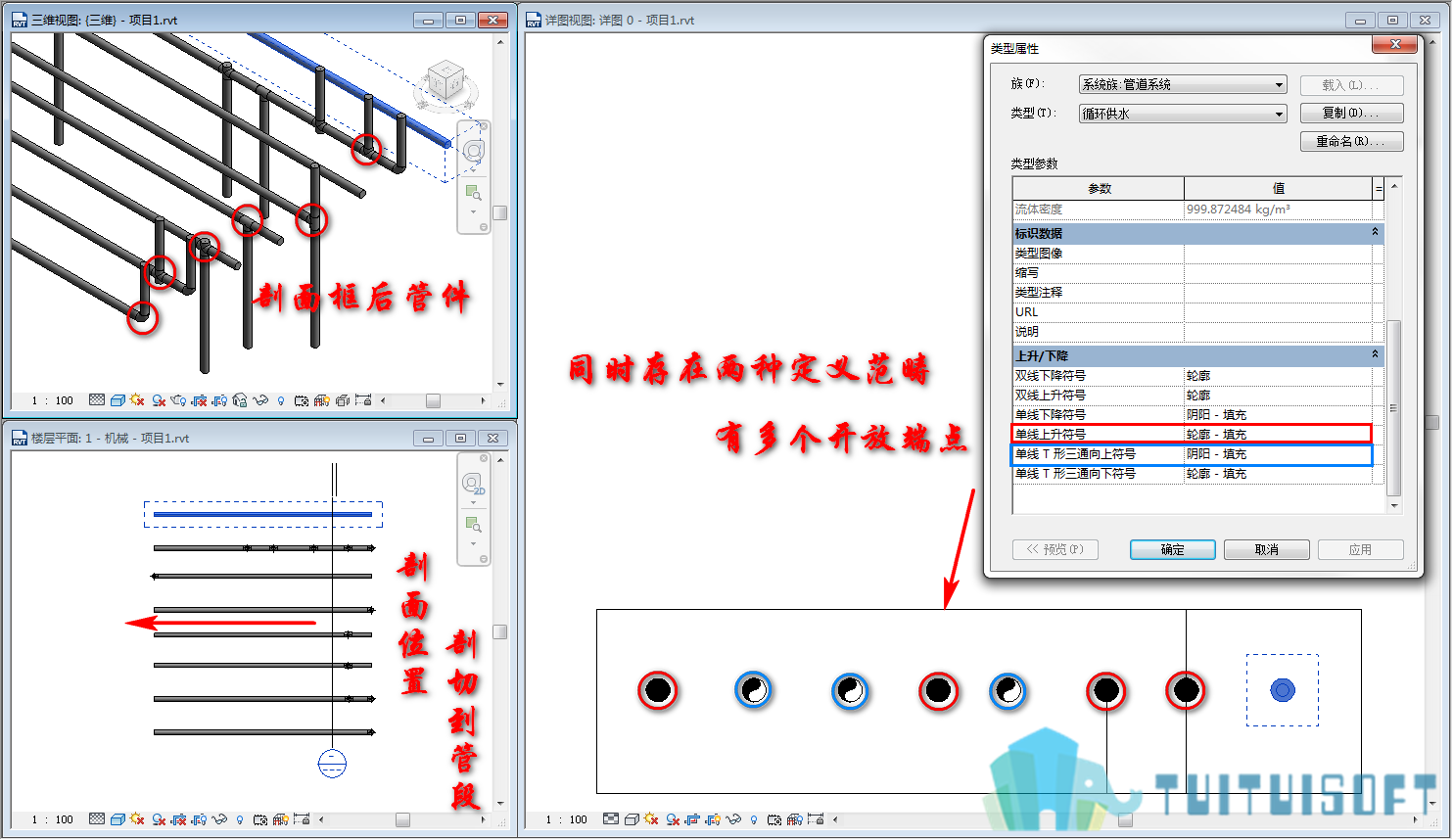Click Reveal Constraints icon in floor plan bar
Viewport: 1453px width, 840px height.
(x=302, y=819)
